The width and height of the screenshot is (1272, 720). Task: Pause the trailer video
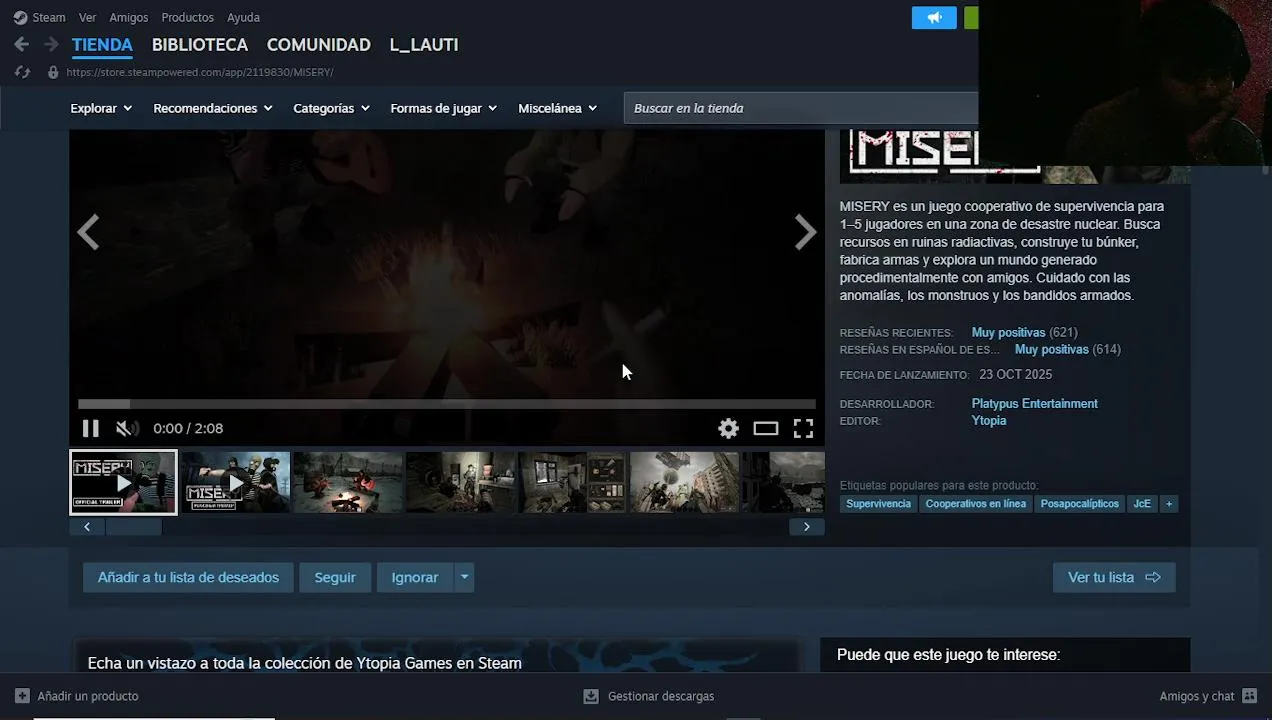click(x=90, y=428)
